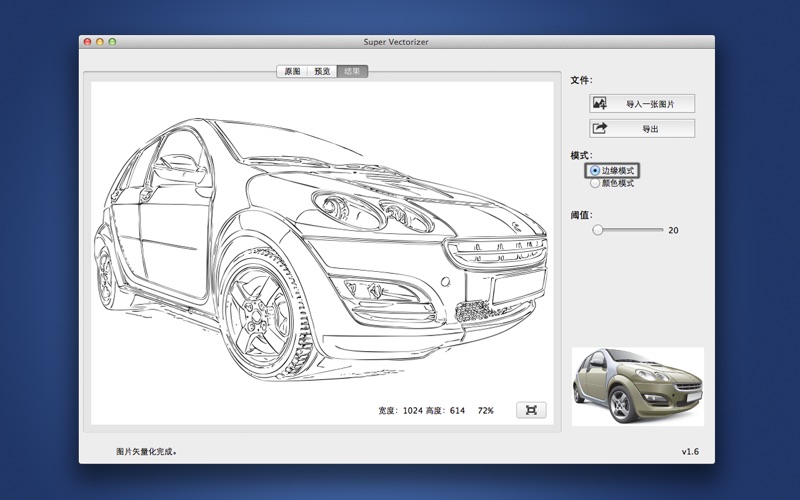800x500 pixels.
Task: Open the 预览 tab
Action: (322, 72)
